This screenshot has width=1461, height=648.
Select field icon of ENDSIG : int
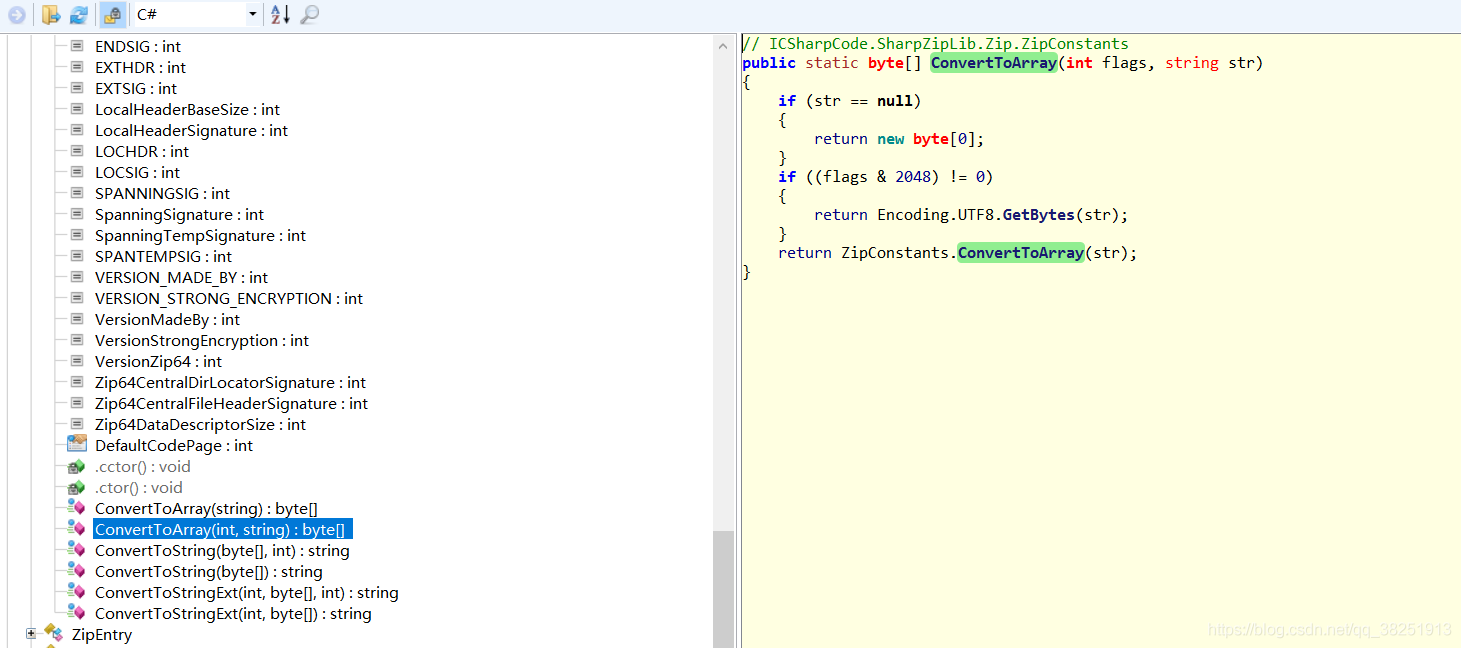77,46
